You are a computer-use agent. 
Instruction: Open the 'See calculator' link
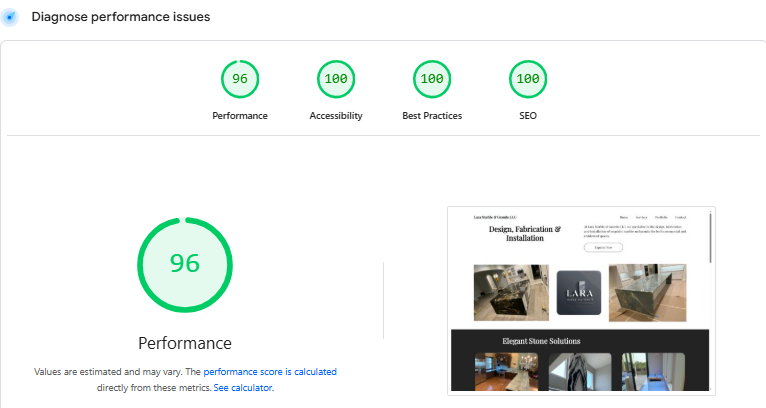coord(242,387)
